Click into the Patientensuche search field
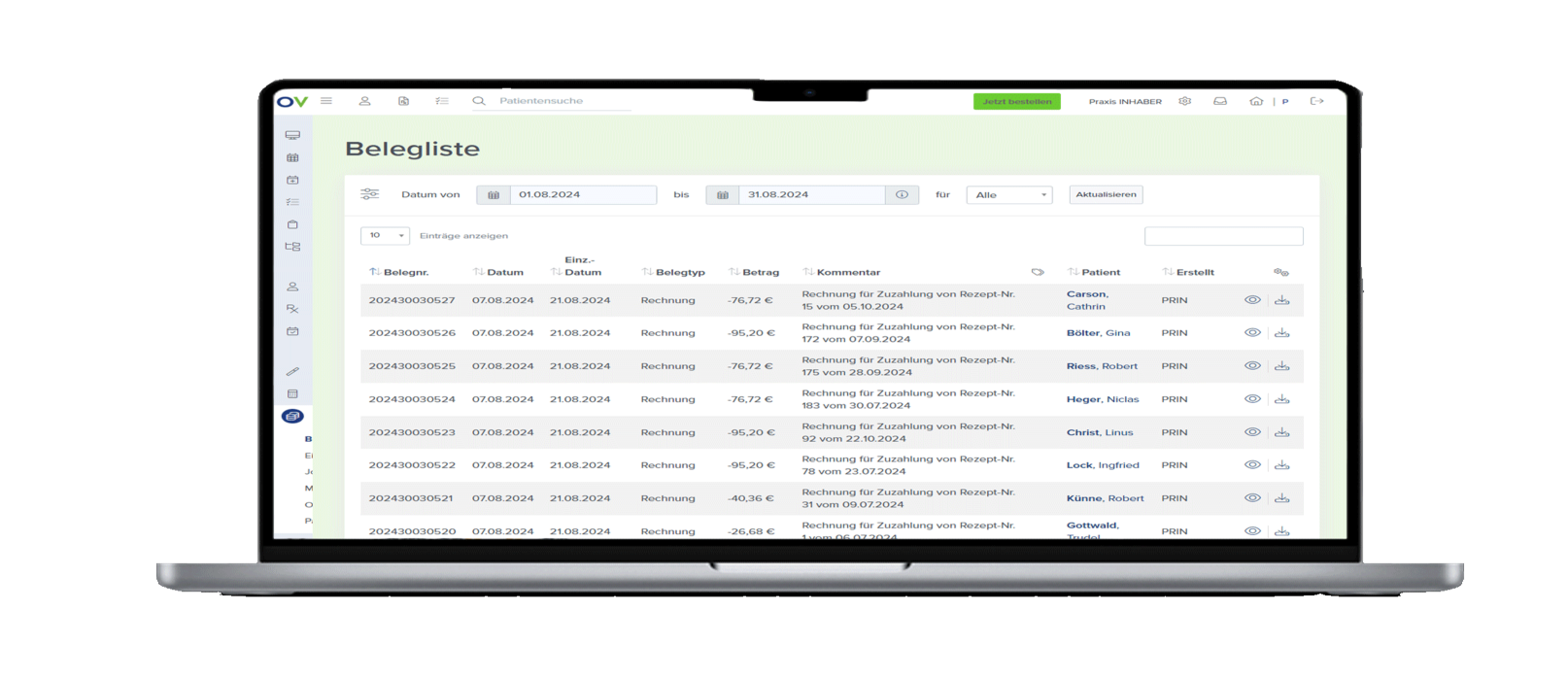Viewport: 1568px width, 678px height. 563,101
